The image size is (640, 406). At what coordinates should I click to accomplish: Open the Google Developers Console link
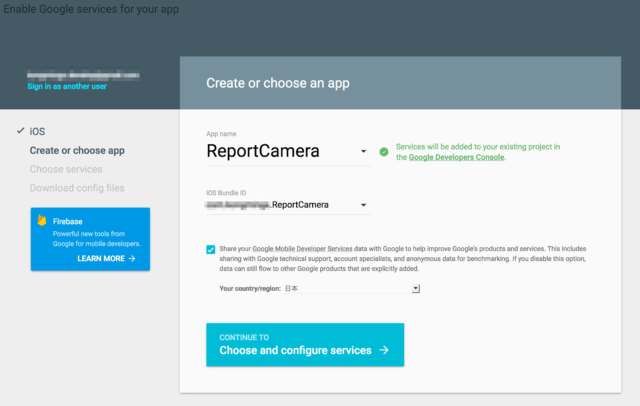(x=456, y=158)
